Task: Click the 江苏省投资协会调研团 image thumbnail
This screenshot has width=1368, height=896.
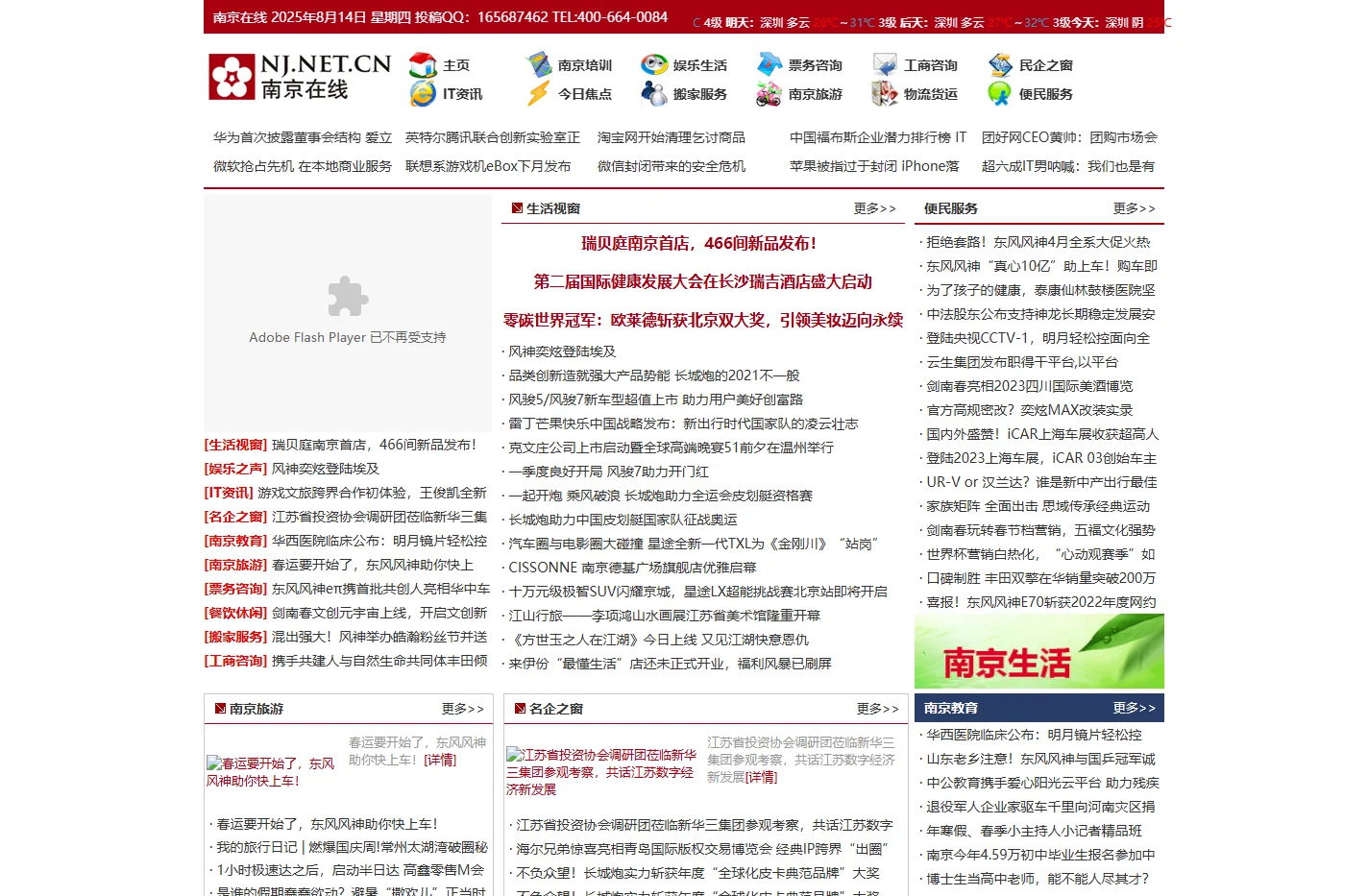Action: click(601, 772)
